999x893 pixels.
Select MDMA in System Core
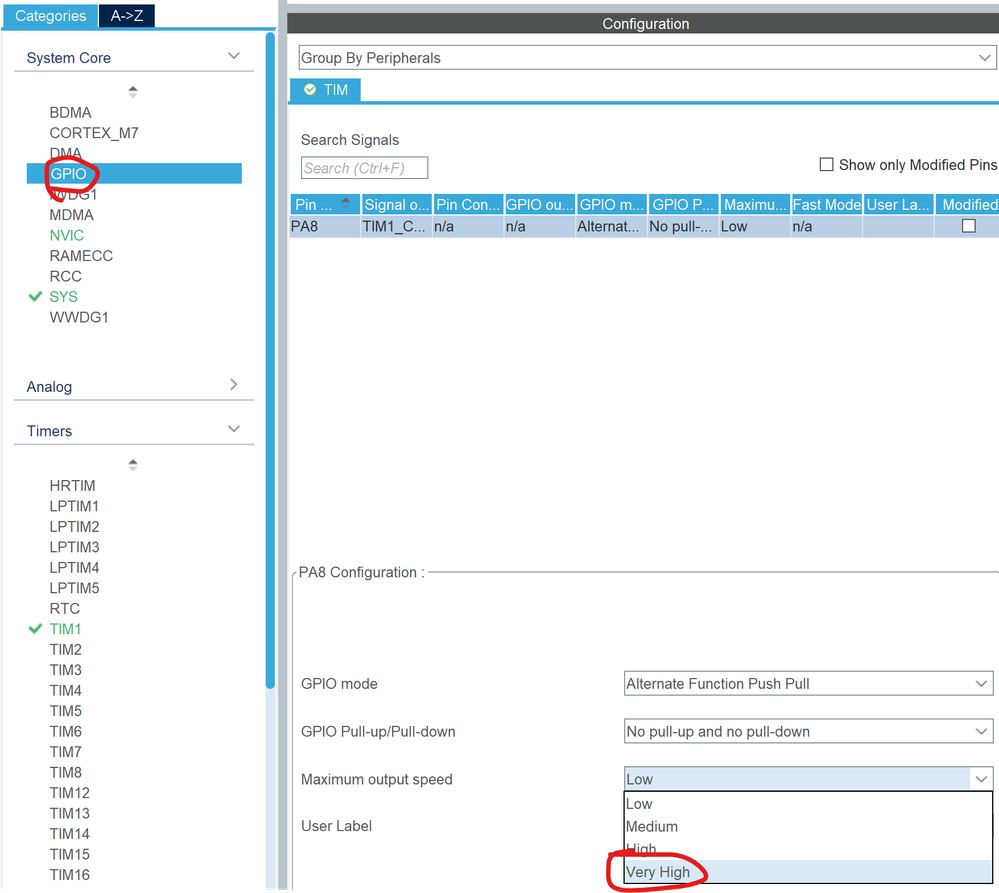point(71,215)
